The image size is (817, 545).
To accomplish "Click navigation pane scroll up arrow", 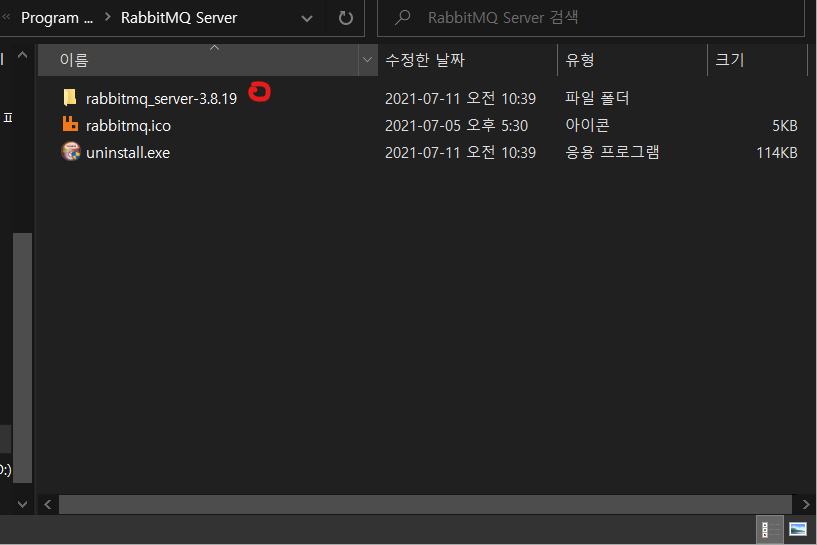I will (x=22, y=55).
